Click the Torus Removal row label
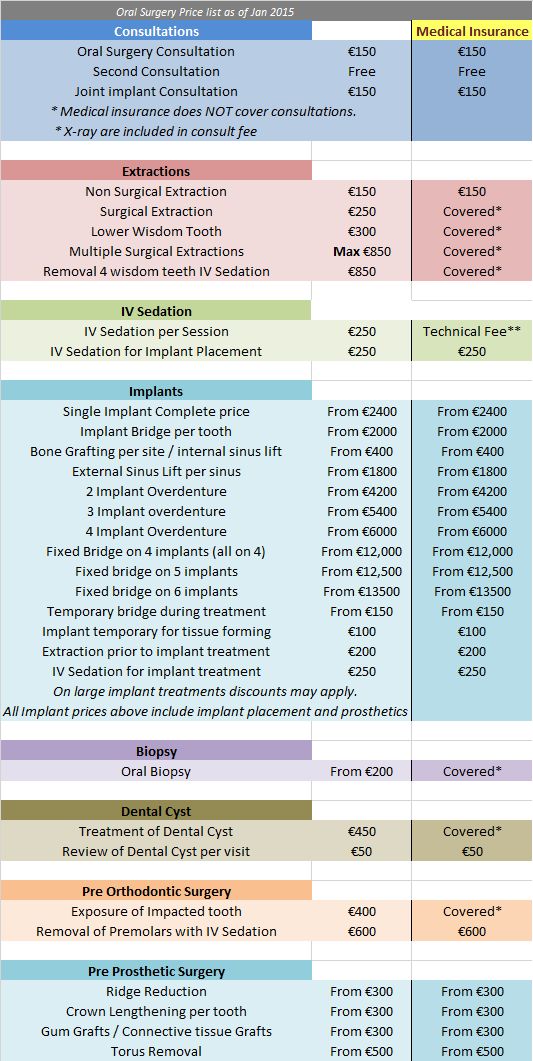Viewport: 533px width, 1061px height. (x=156, y=1052)
